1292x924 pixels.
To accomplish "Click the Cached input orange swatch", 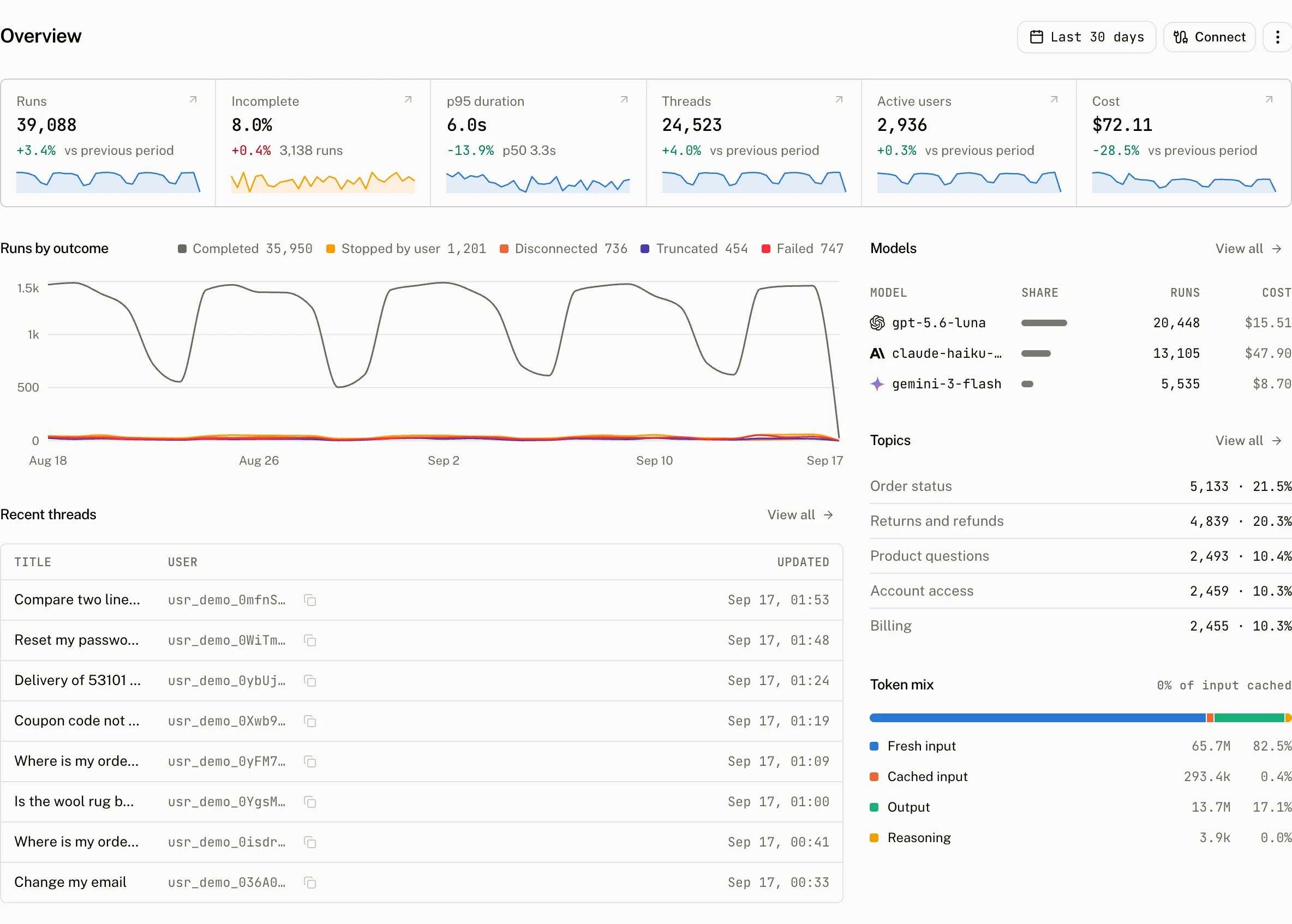I will click(874, 777).
